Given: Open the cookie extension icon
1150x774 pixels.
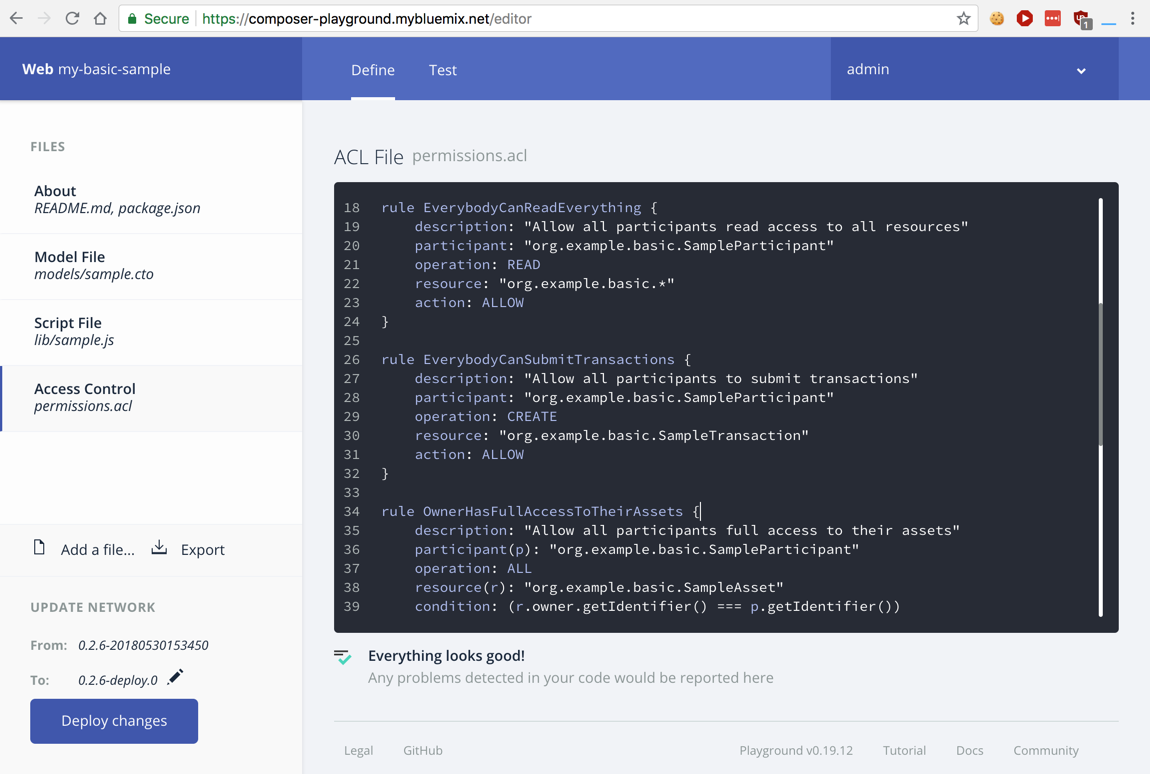Looking at the screenshot, I should (997, 18).
